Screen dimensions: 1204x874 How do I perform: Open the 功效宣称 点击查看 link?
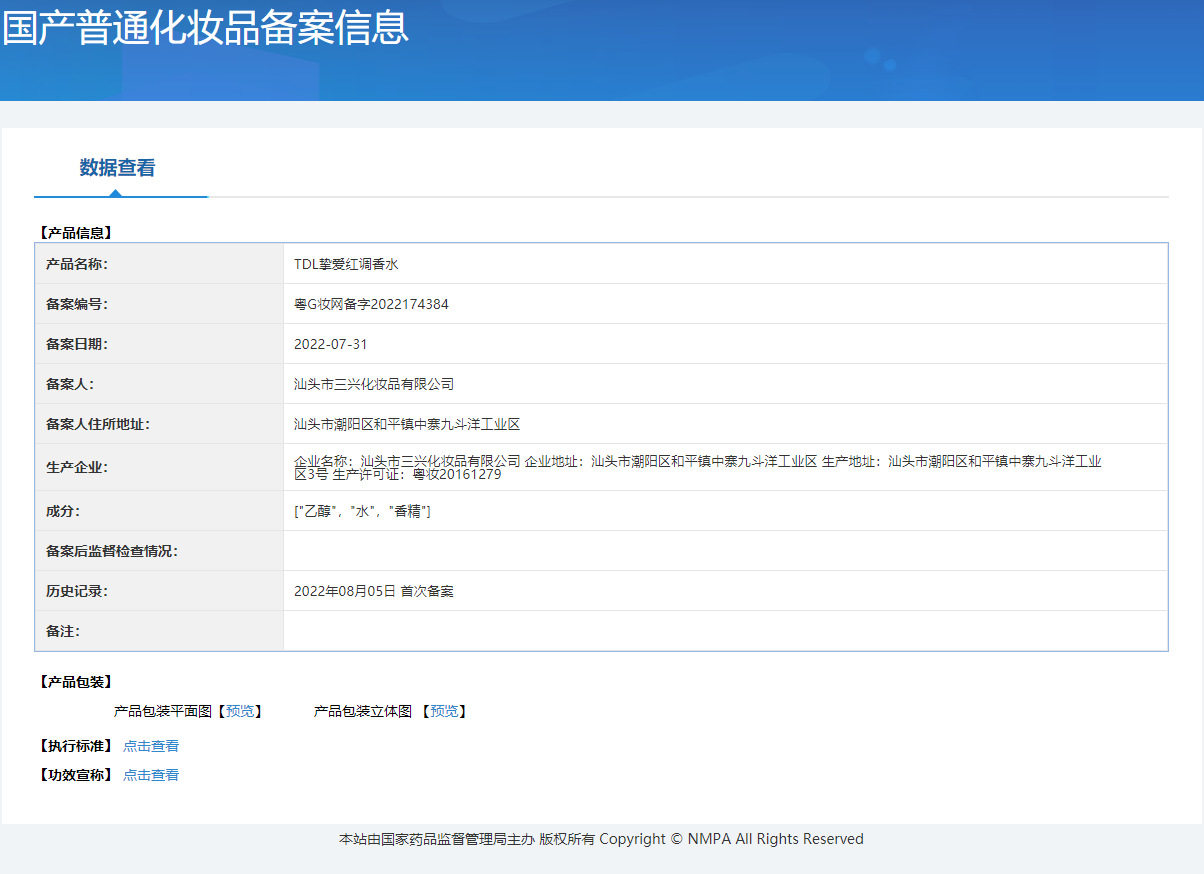pos(151,775)
